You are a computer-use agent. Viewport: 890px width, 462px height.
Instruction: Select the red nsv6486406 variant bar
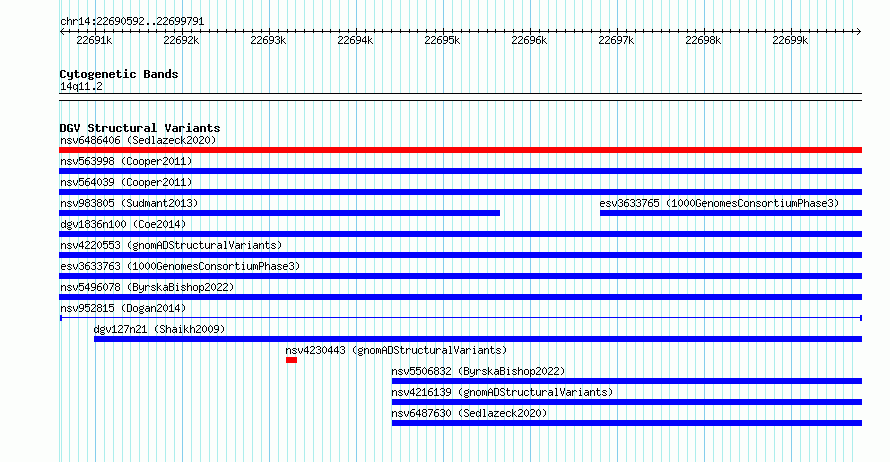[460, 150]
